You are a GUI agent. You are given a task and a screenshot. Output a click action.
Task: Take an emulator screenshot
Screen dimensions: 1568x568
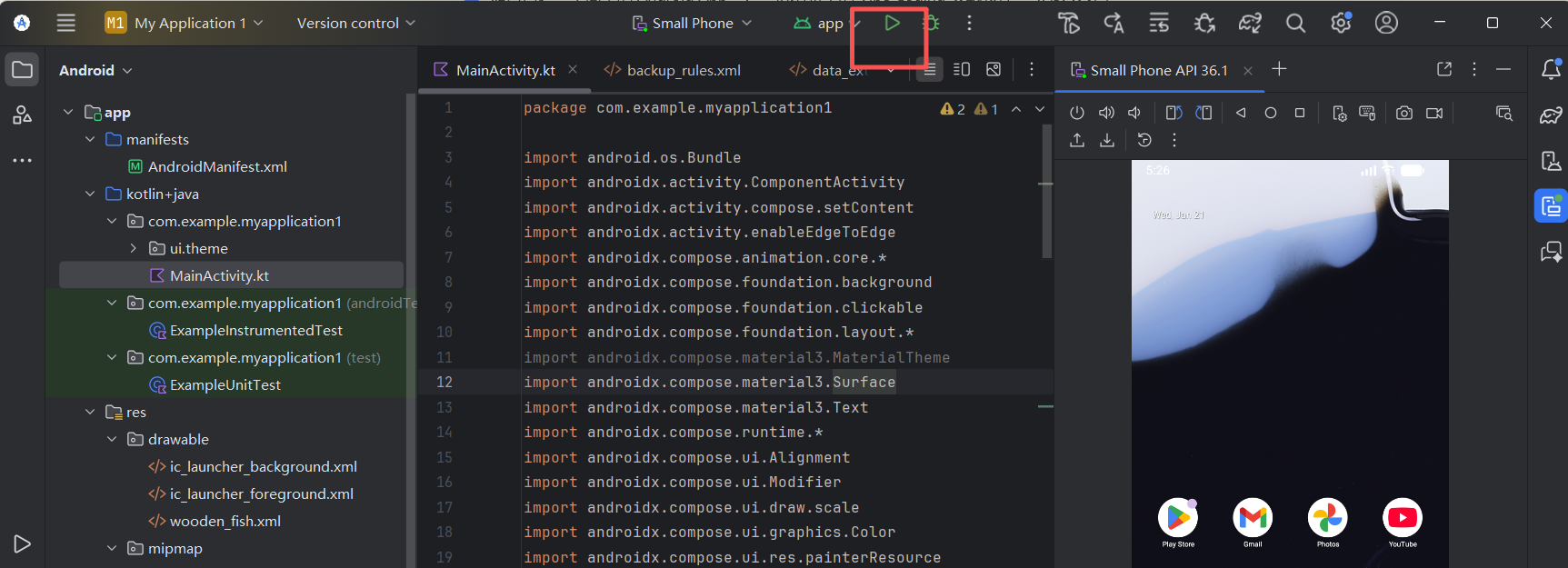tap(1403, 114)
